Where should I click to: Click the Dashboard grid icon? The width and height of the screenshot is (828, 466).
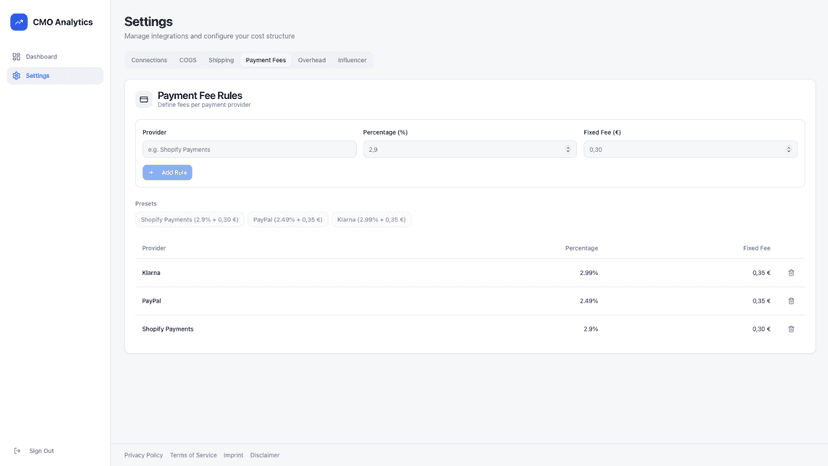click(16, 57)
